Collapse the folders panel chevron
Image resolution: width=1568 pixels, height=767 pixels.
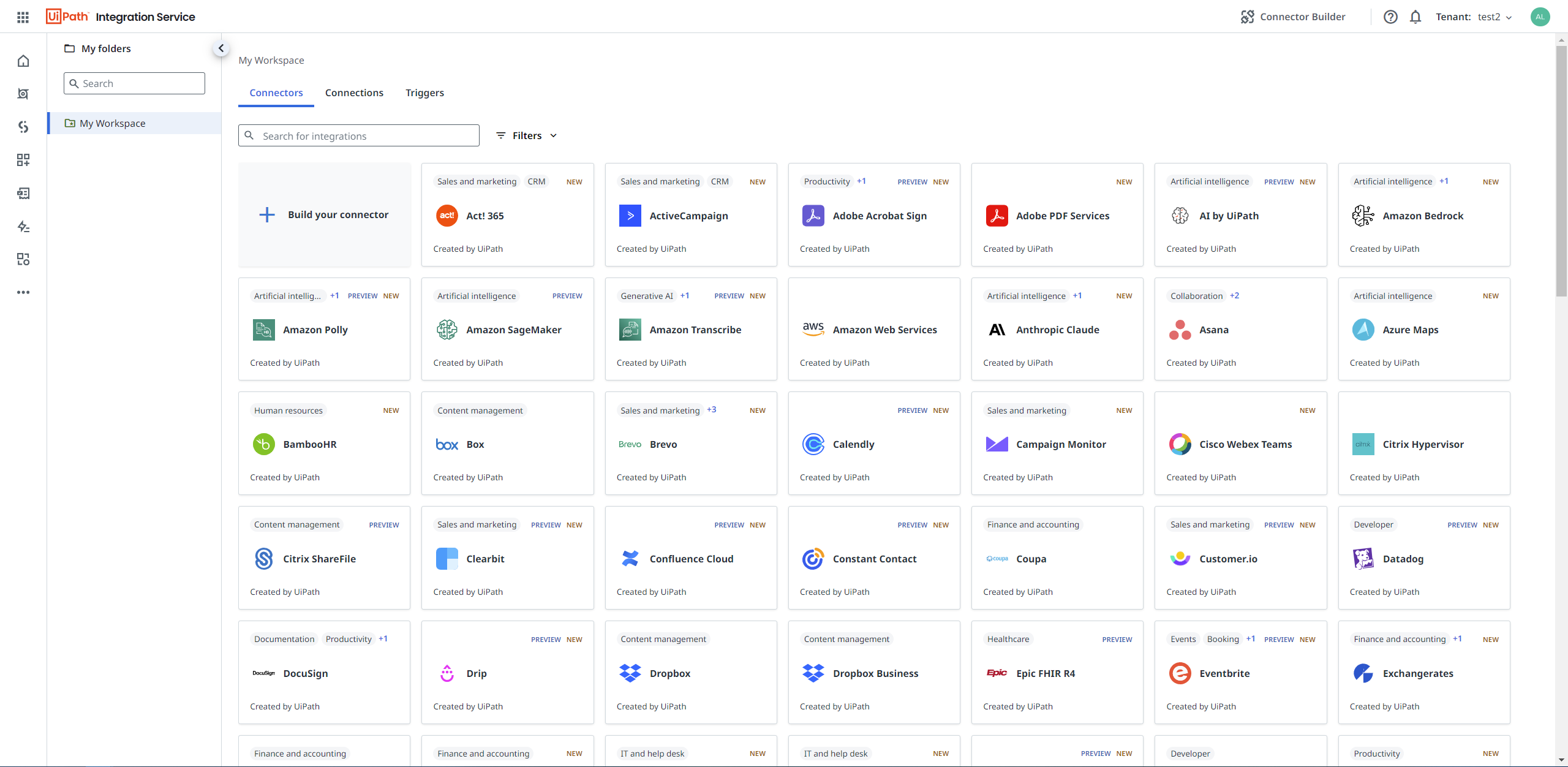(221, 48)
